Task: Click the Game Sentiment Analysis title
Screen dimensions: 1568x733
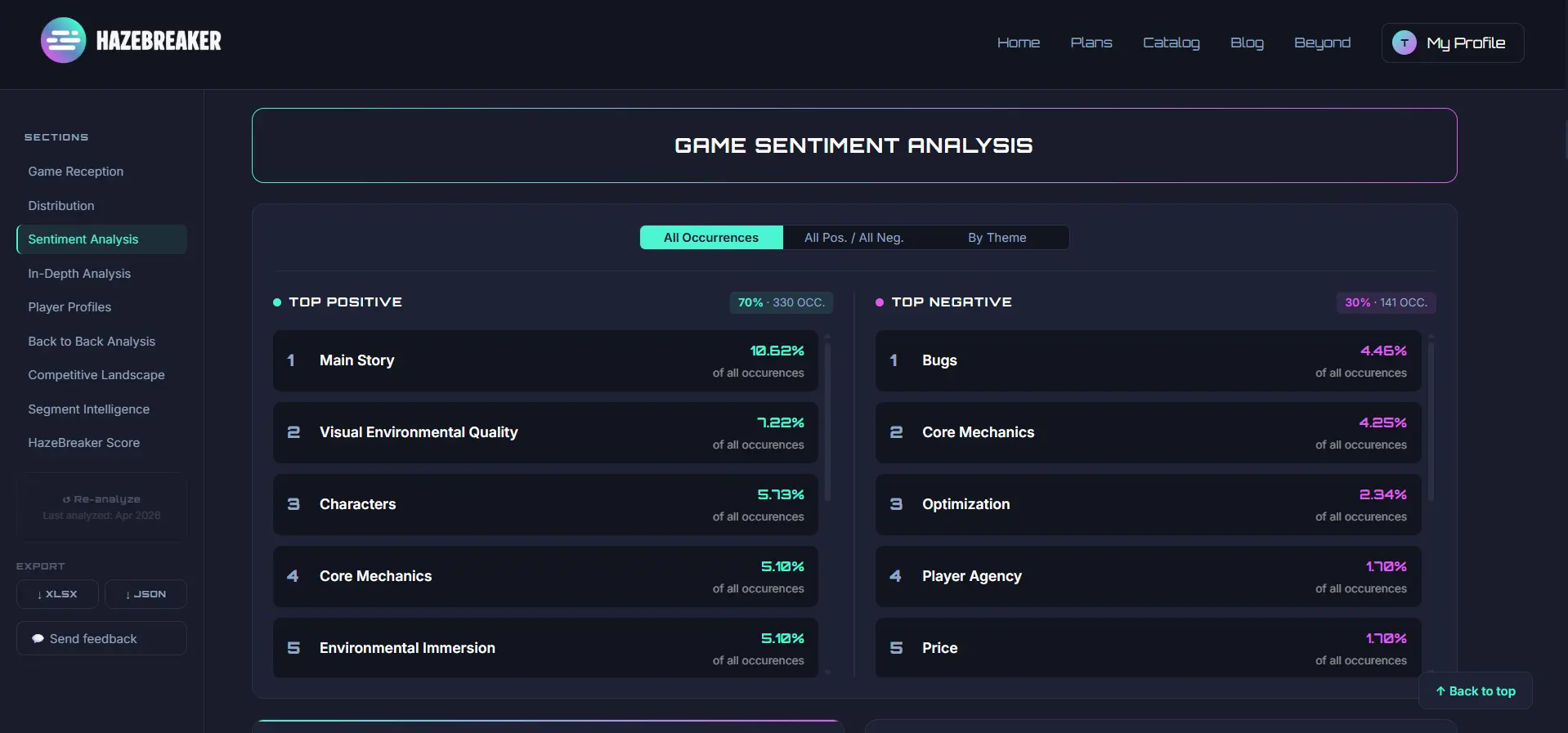Action: (853, 145)
